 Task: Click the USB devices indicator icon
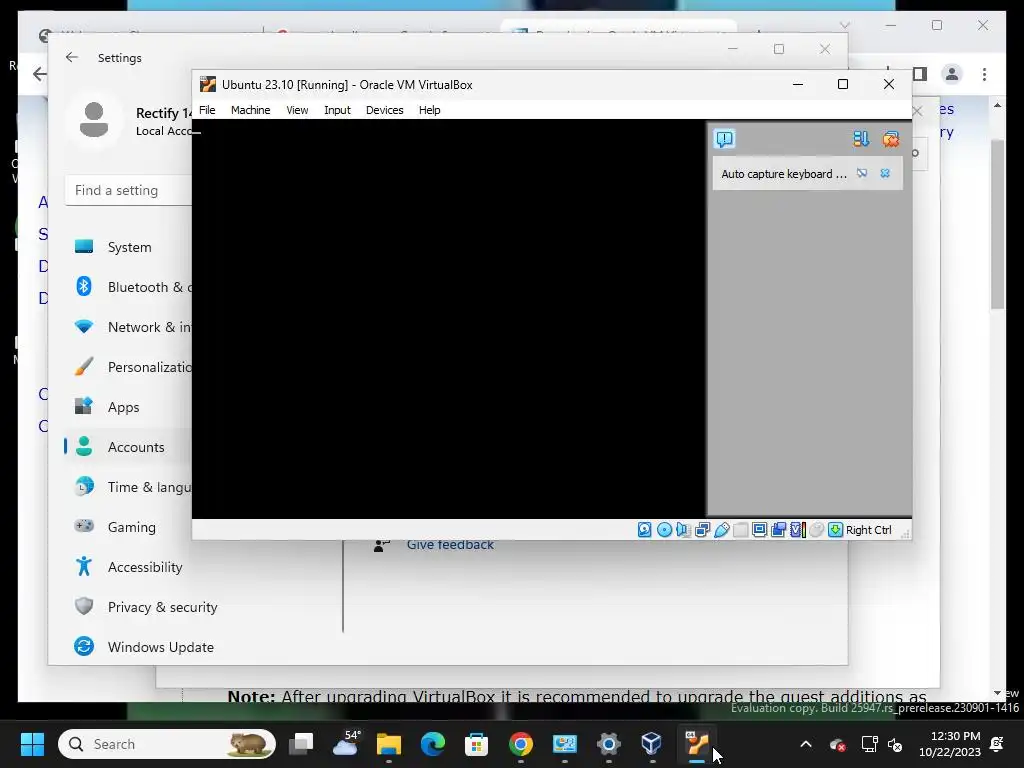(x=722, y=530)
